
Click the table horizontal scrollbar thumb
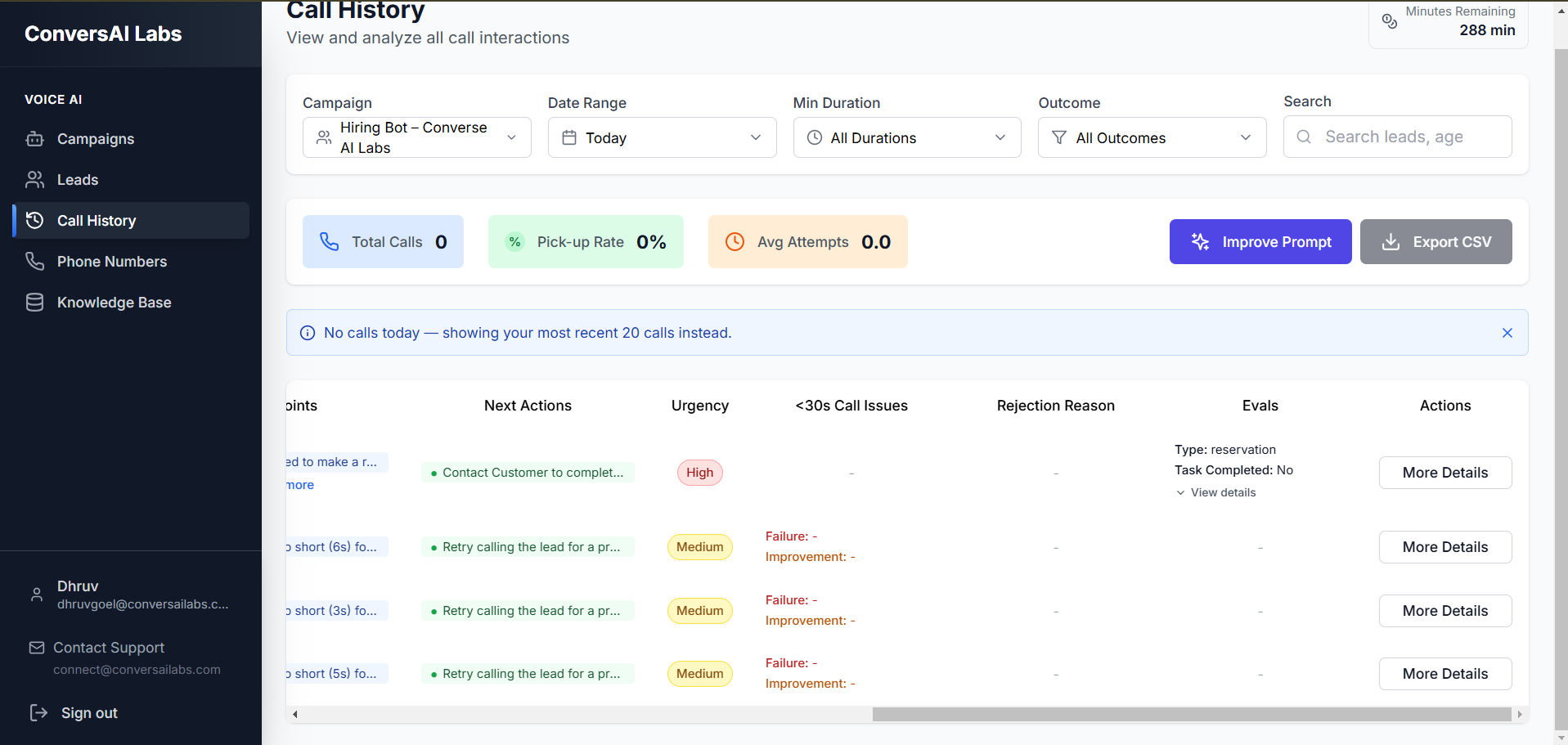[1192, 714]
